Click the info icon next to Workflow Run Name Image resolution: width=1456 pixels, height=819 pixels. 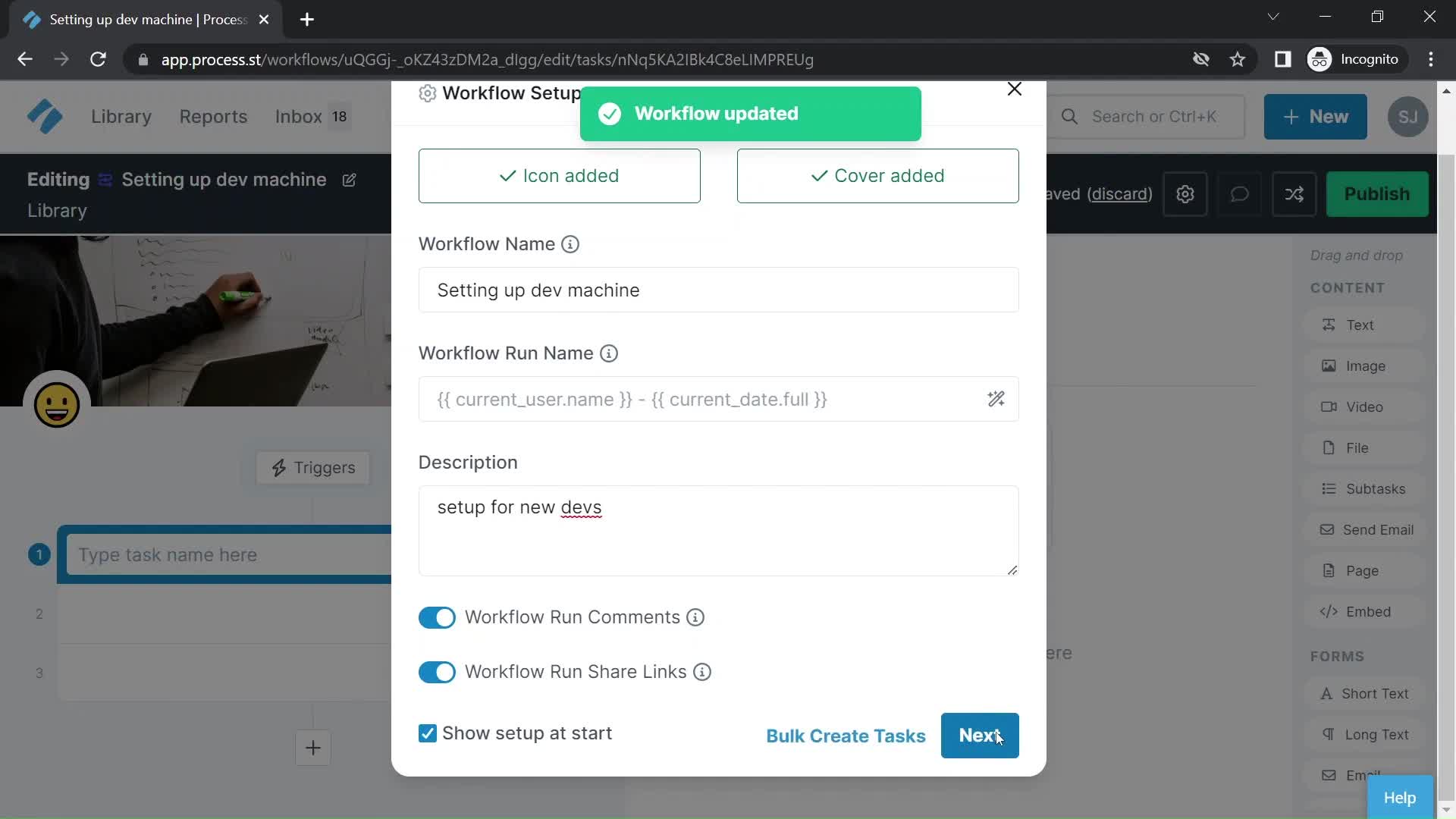[x=609, y=353]
